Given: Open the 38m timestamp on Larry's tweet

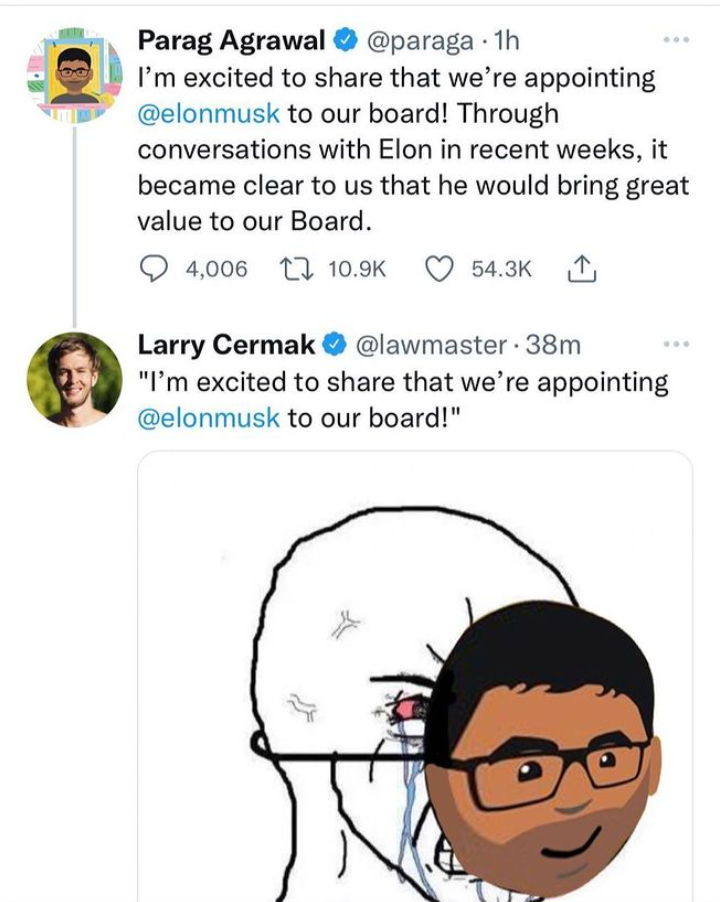Looking at the screenshot, I should click(x=554, y=345).
